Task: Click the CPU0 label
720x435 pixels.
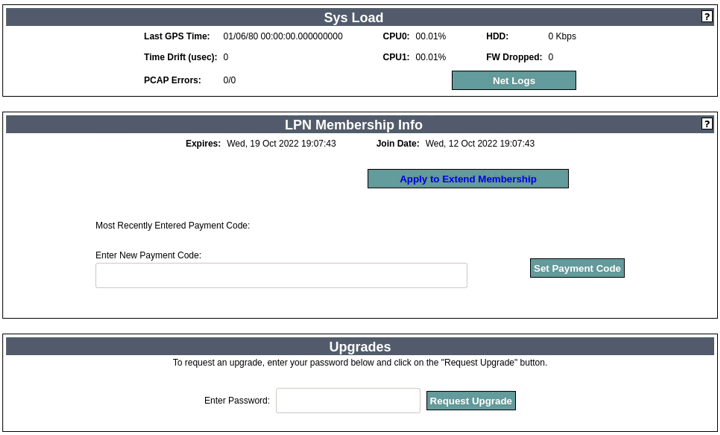Action: 396,36
